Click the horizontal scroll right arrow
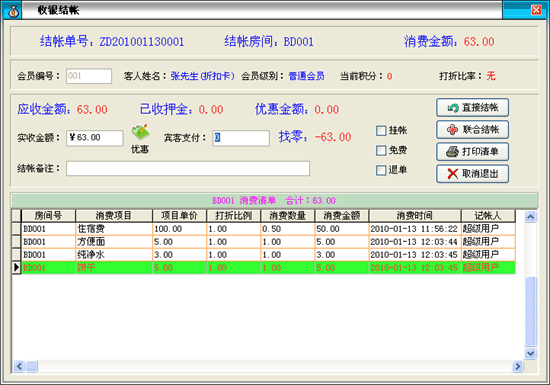The image size is (550, 385). coord(517,367)
